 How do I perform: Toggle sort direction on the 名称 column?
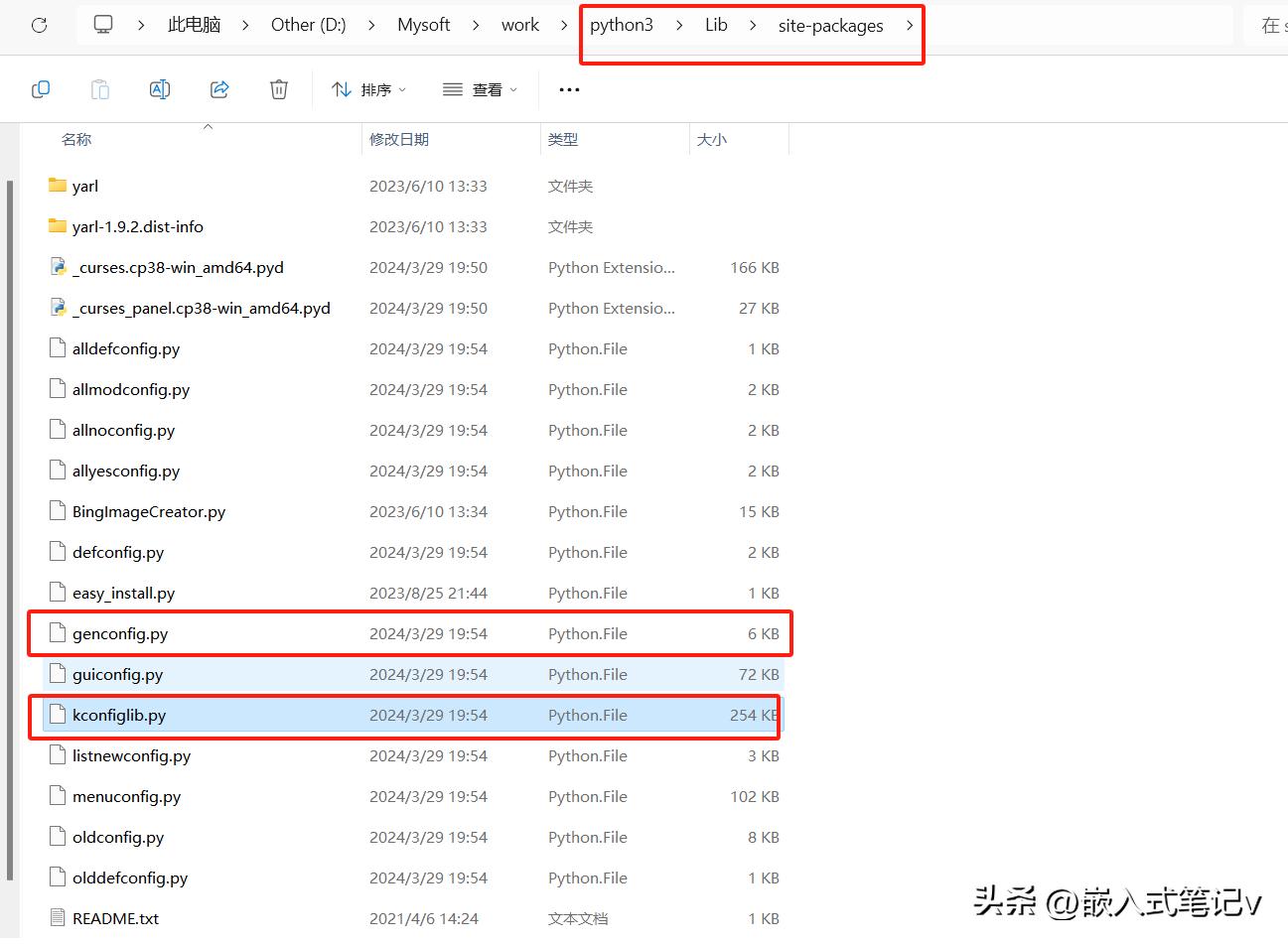click(76, 139)
